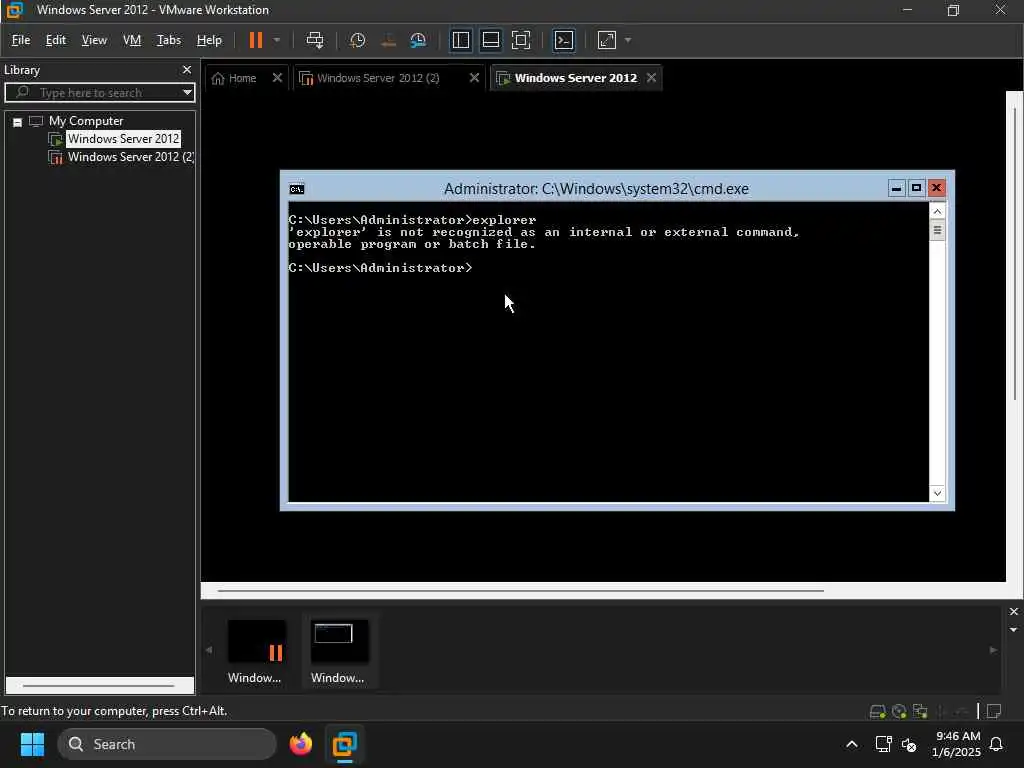Screen dimensions: 1024x768
Task: Switch to the Windows Server 2012 (2) tab
Action: (379, 78)
